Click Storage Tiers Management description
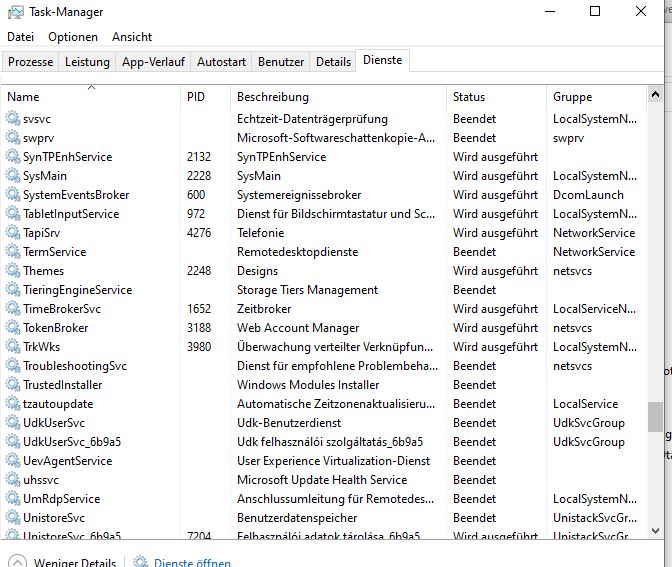Screen dimensions: 672x567 307,290
